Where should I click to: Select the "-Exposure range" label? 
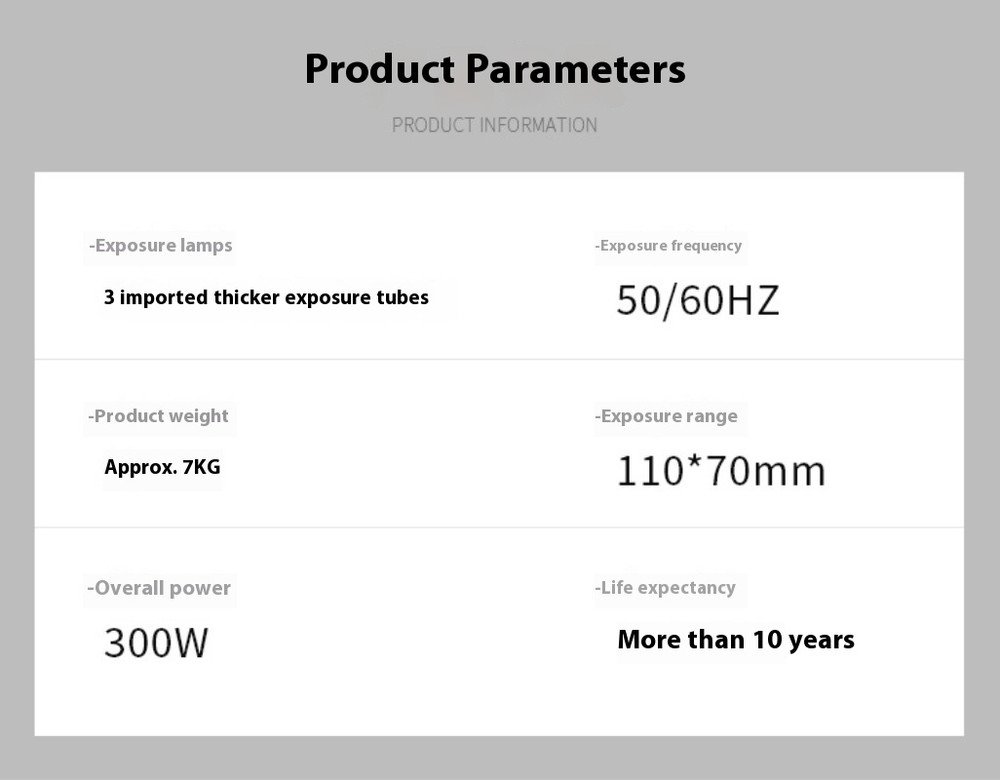point(666,416)
